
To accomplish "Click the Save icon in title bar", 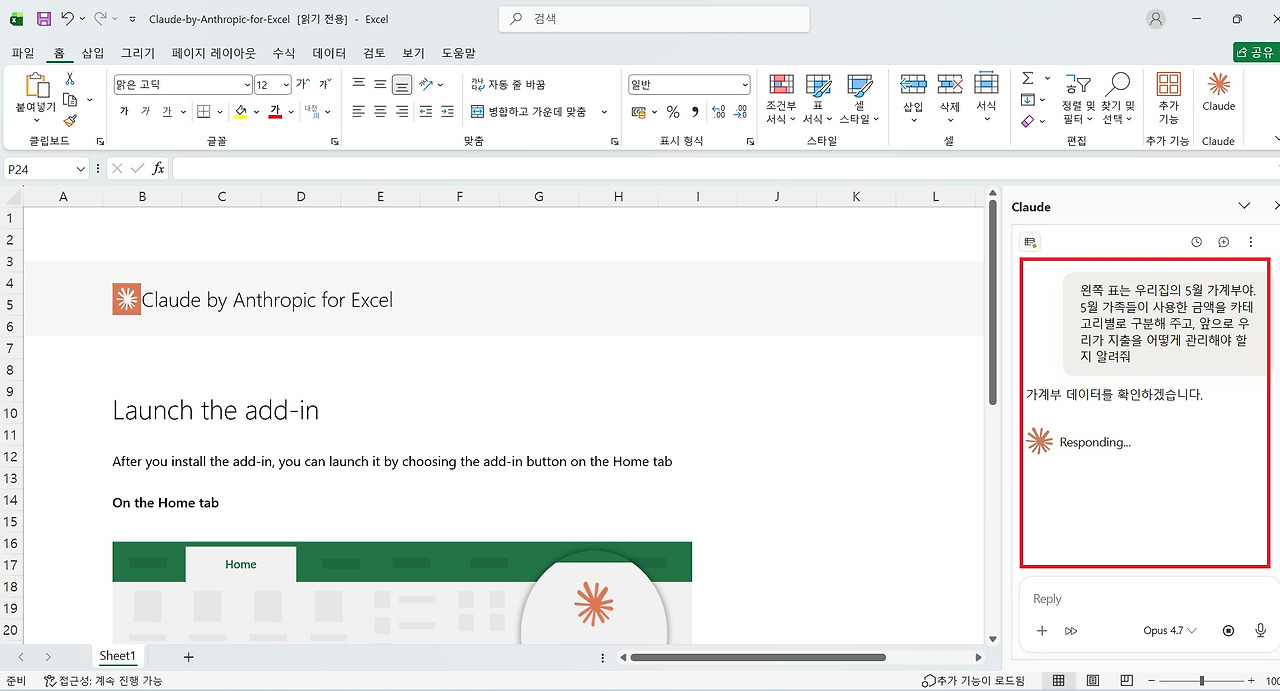I will (x=44, y=19).
